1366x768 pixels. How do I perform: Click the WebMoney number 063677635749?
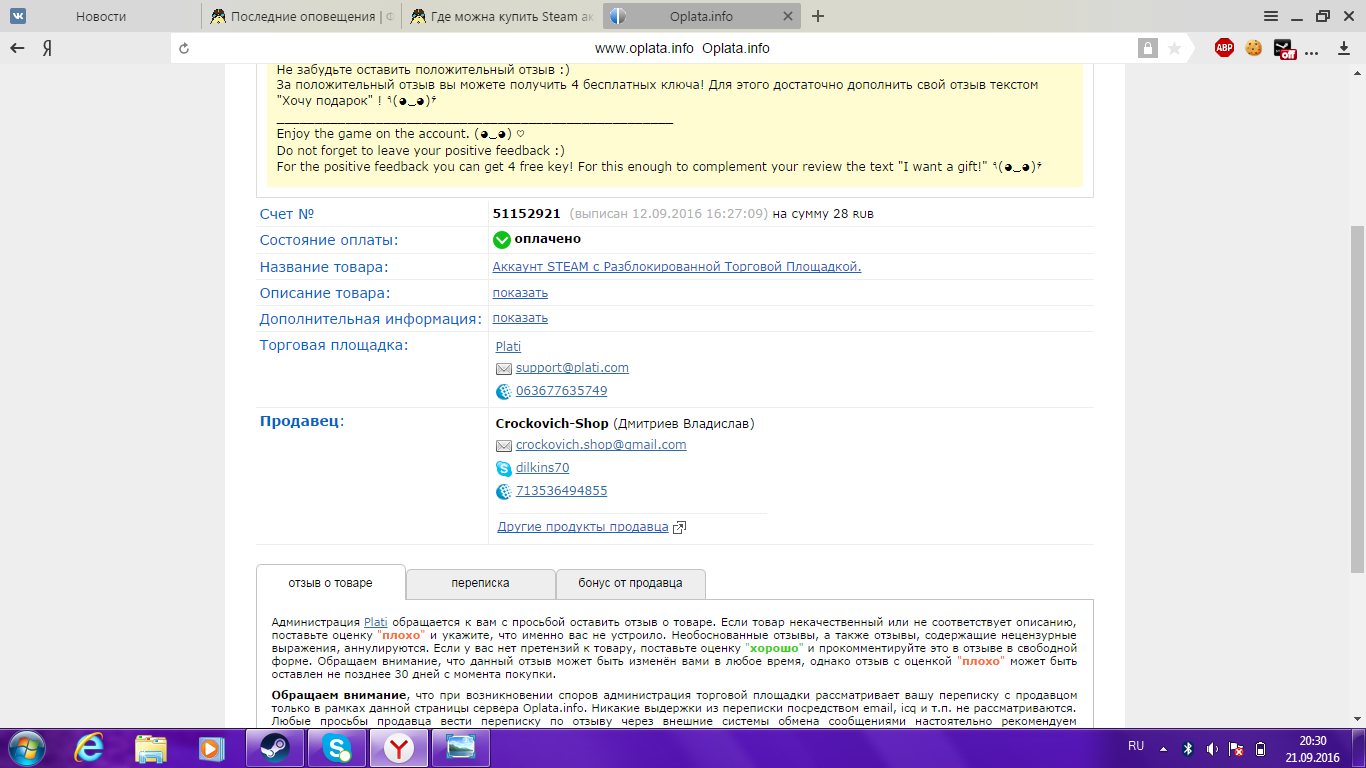pos(561,391)
